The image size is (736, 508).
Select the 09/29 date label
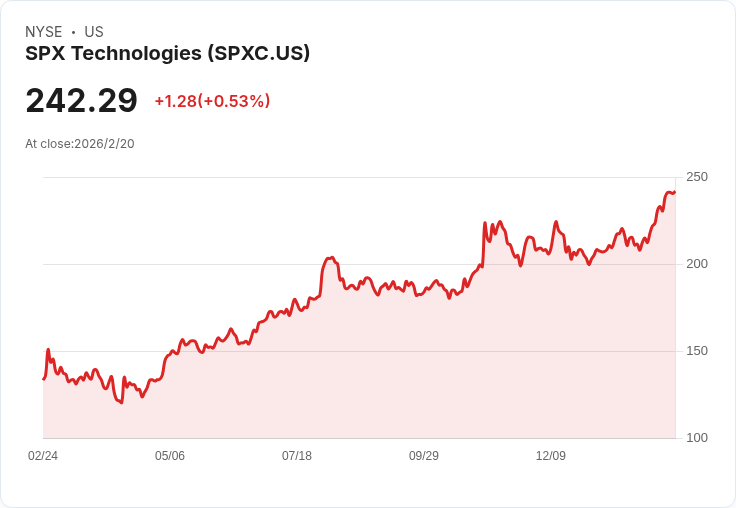point(424,456)
